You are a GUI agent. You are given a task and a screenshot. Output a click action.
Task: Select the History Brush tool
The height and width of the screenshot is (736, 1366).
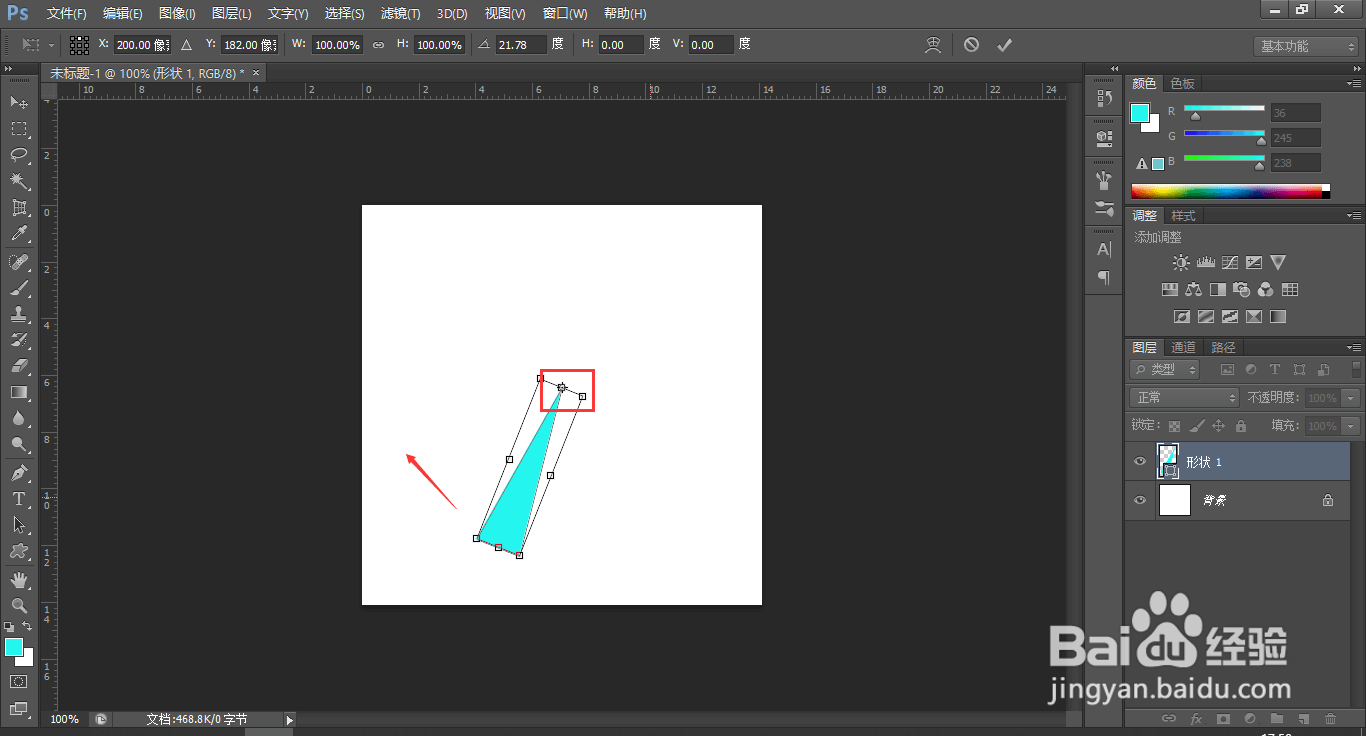[18, 340]
